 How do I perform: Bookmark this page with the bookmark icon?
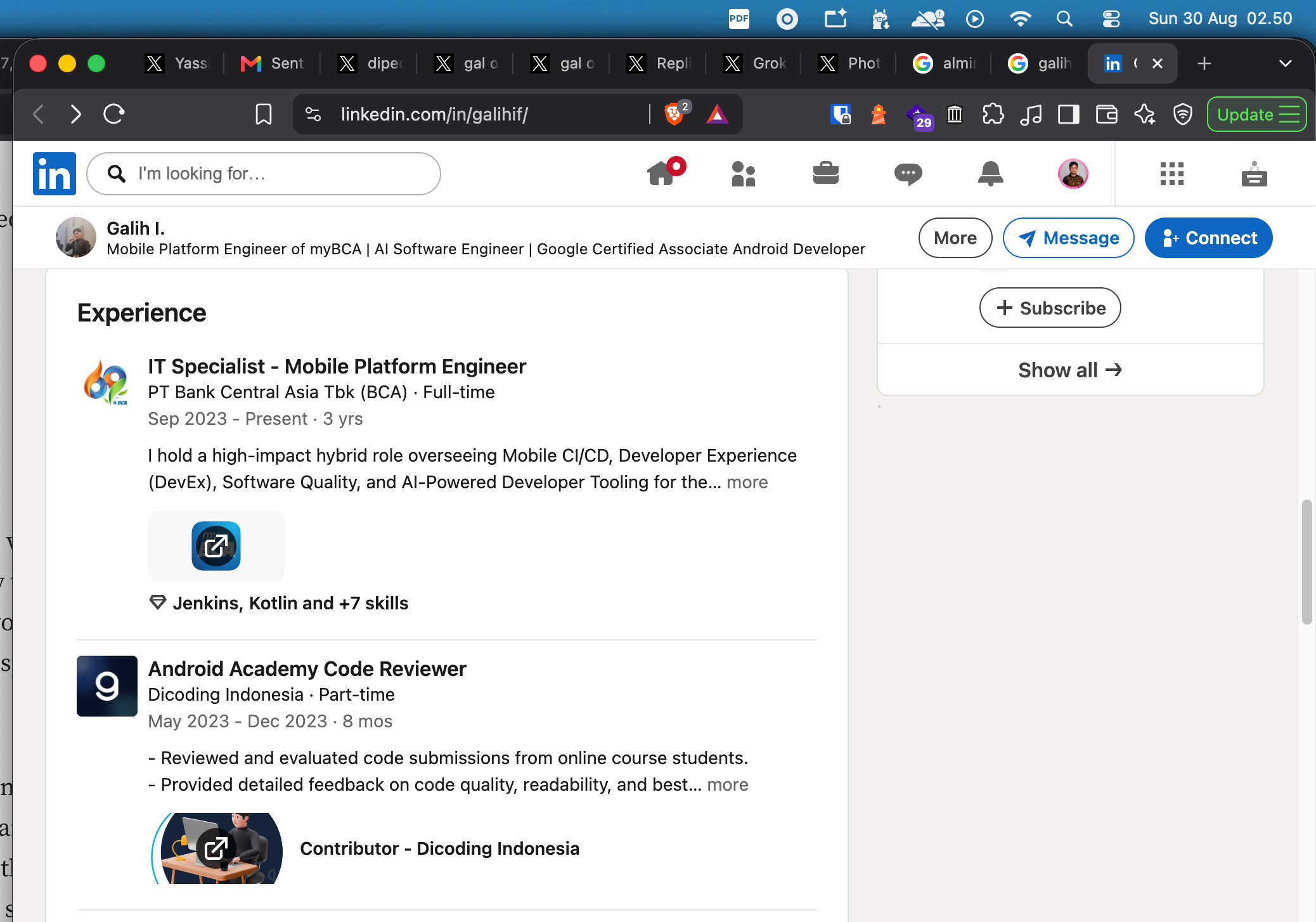pos(263,114)
